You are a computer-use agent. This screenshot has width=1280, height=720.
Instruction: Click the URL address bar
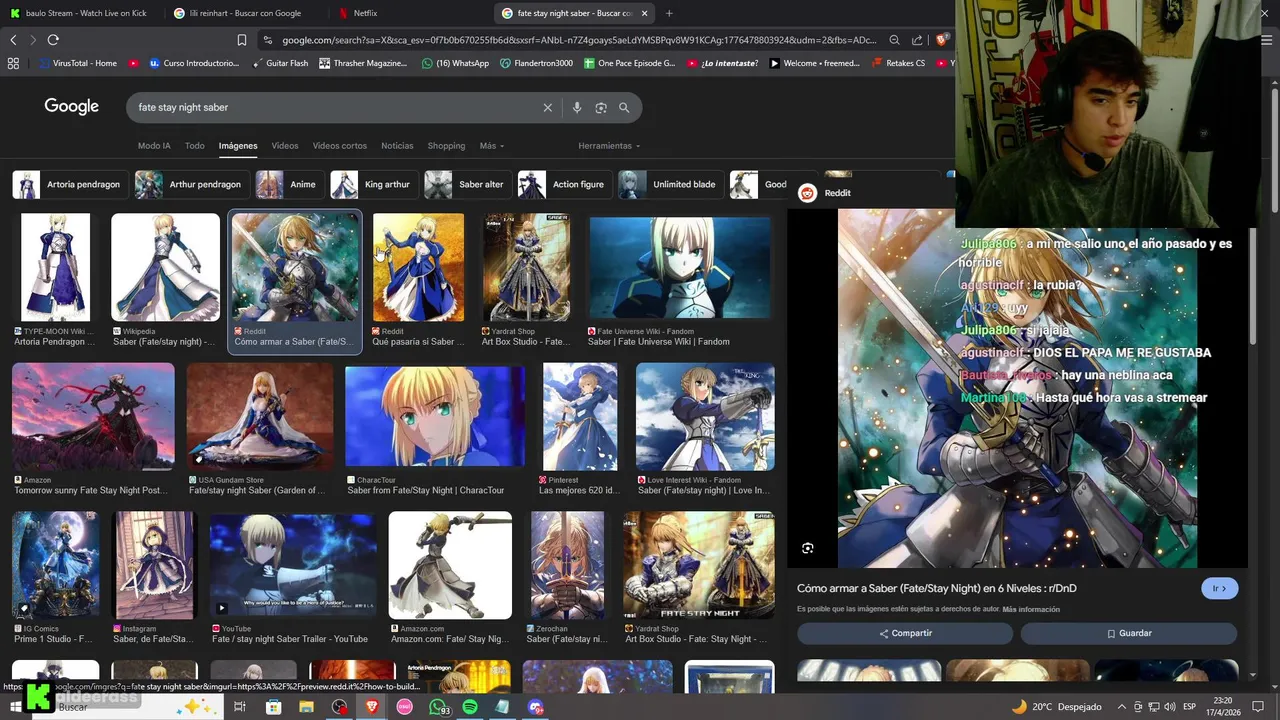click(x=580, y=40)
